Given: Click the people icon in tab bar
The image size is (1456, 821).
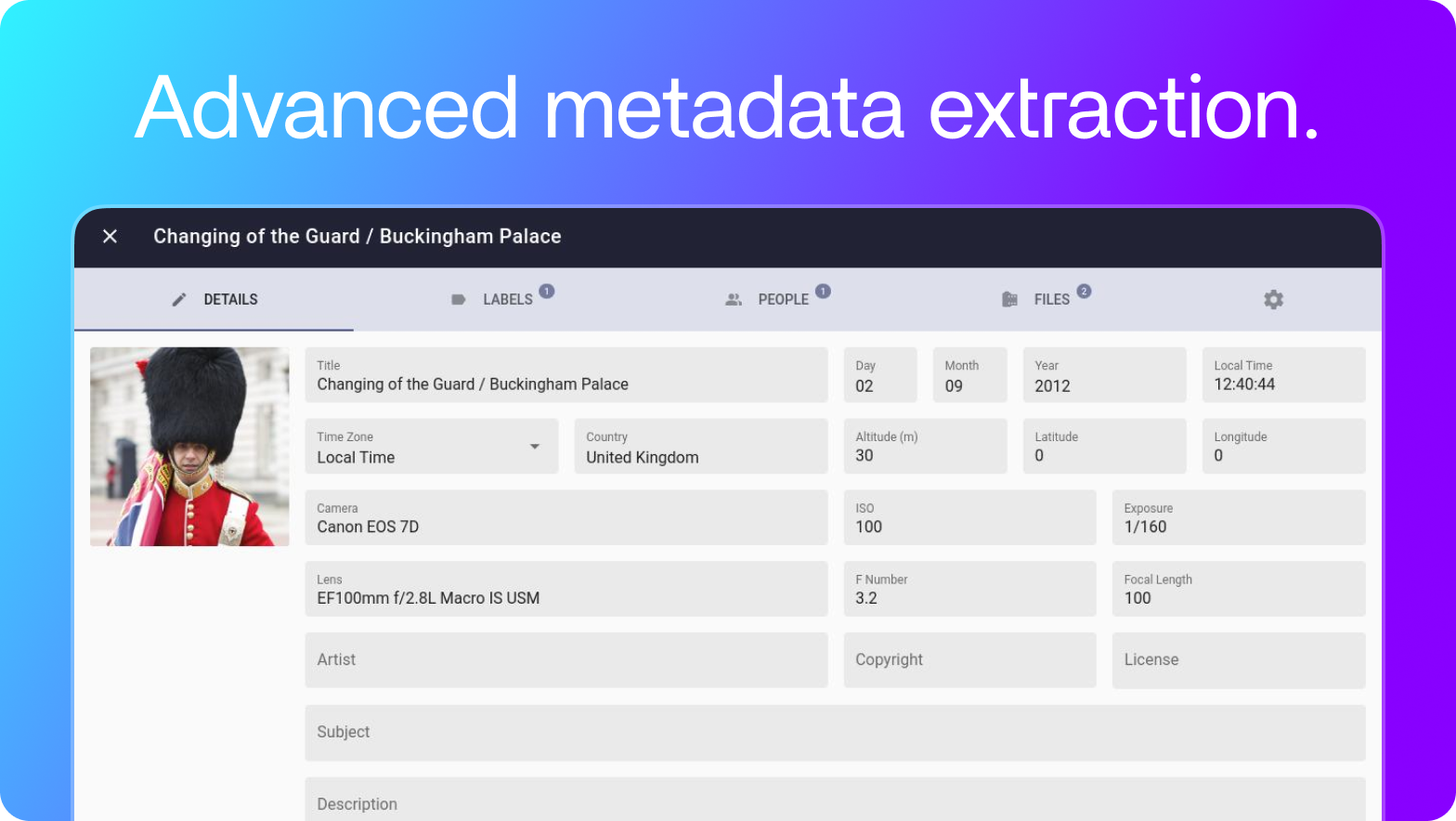Looking at the screenshot, I should (734, 299).
